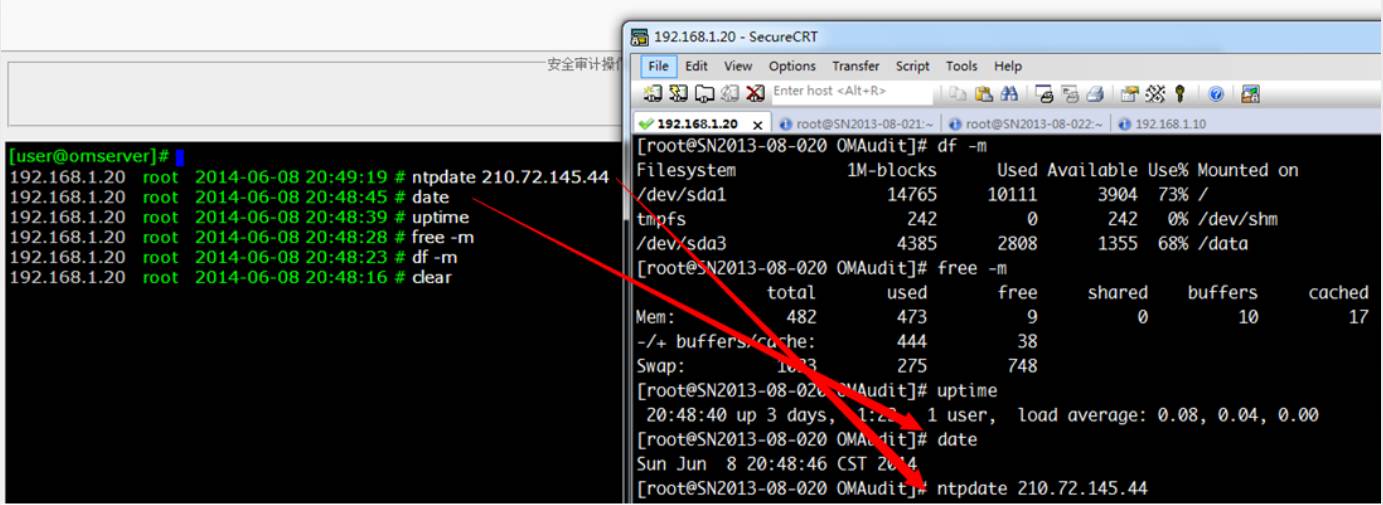Open Find using the binoculars icon

point(1009,94)
